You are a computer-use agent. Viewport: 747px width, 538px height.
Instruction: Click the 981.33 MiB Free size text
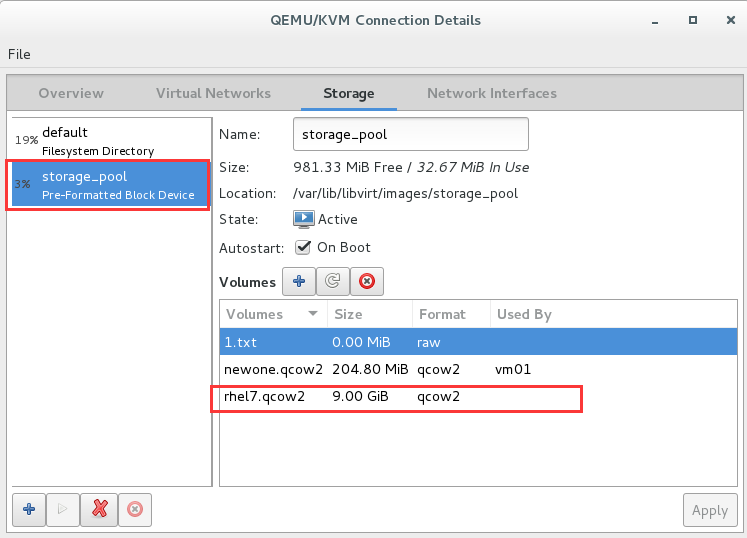tap(348, 167)
